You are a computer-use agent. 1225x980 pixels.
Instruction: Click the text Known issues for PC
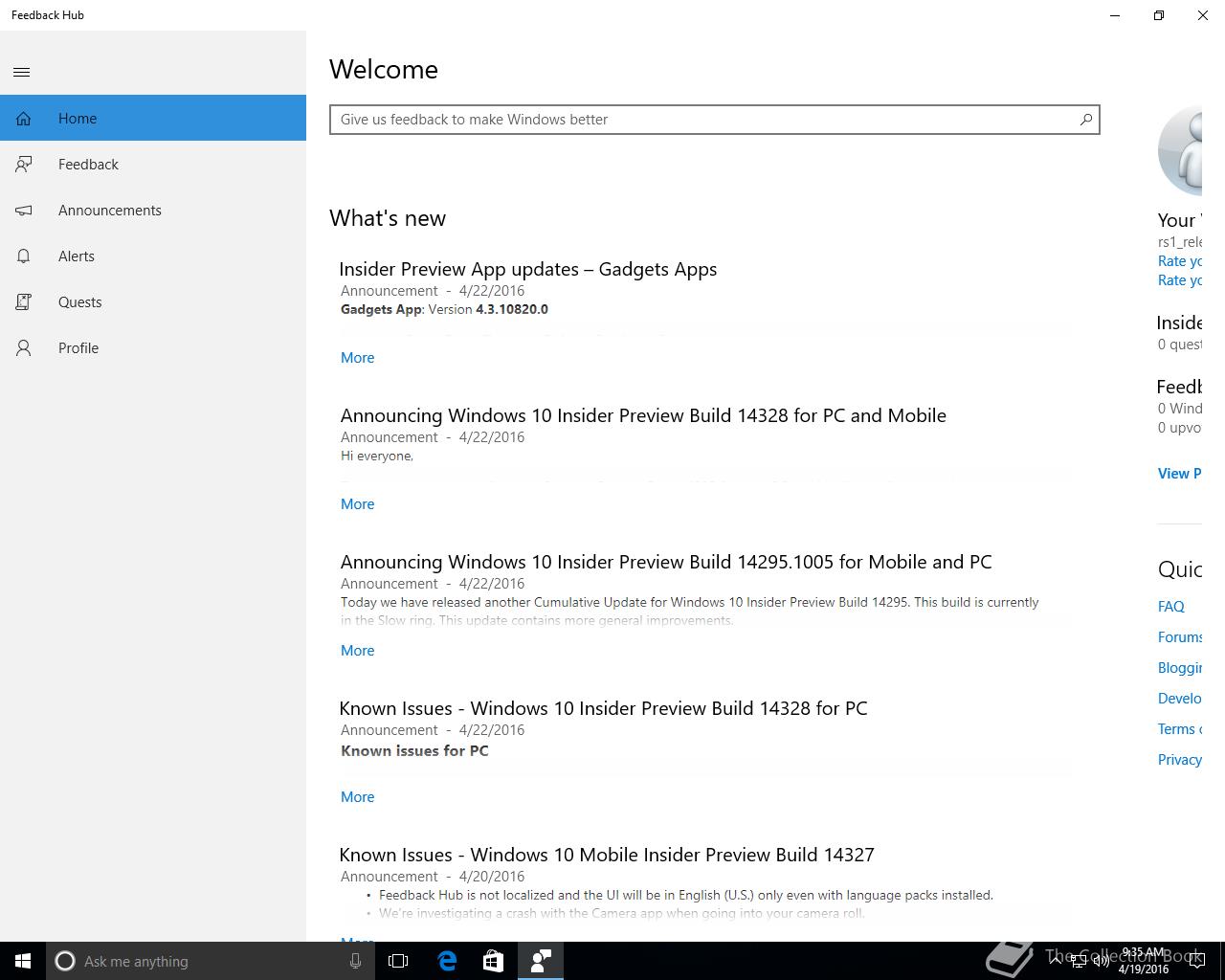pos(414,751)
